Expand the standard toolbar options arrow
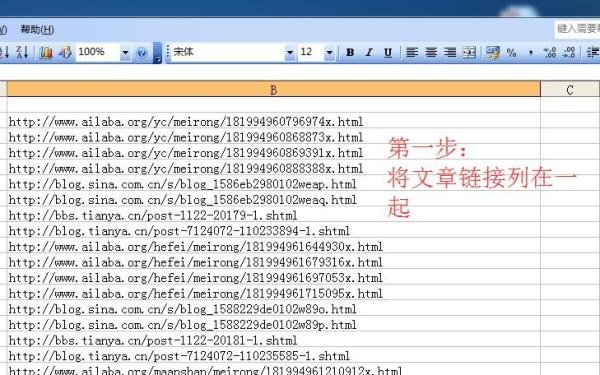 tap(157, 53)
